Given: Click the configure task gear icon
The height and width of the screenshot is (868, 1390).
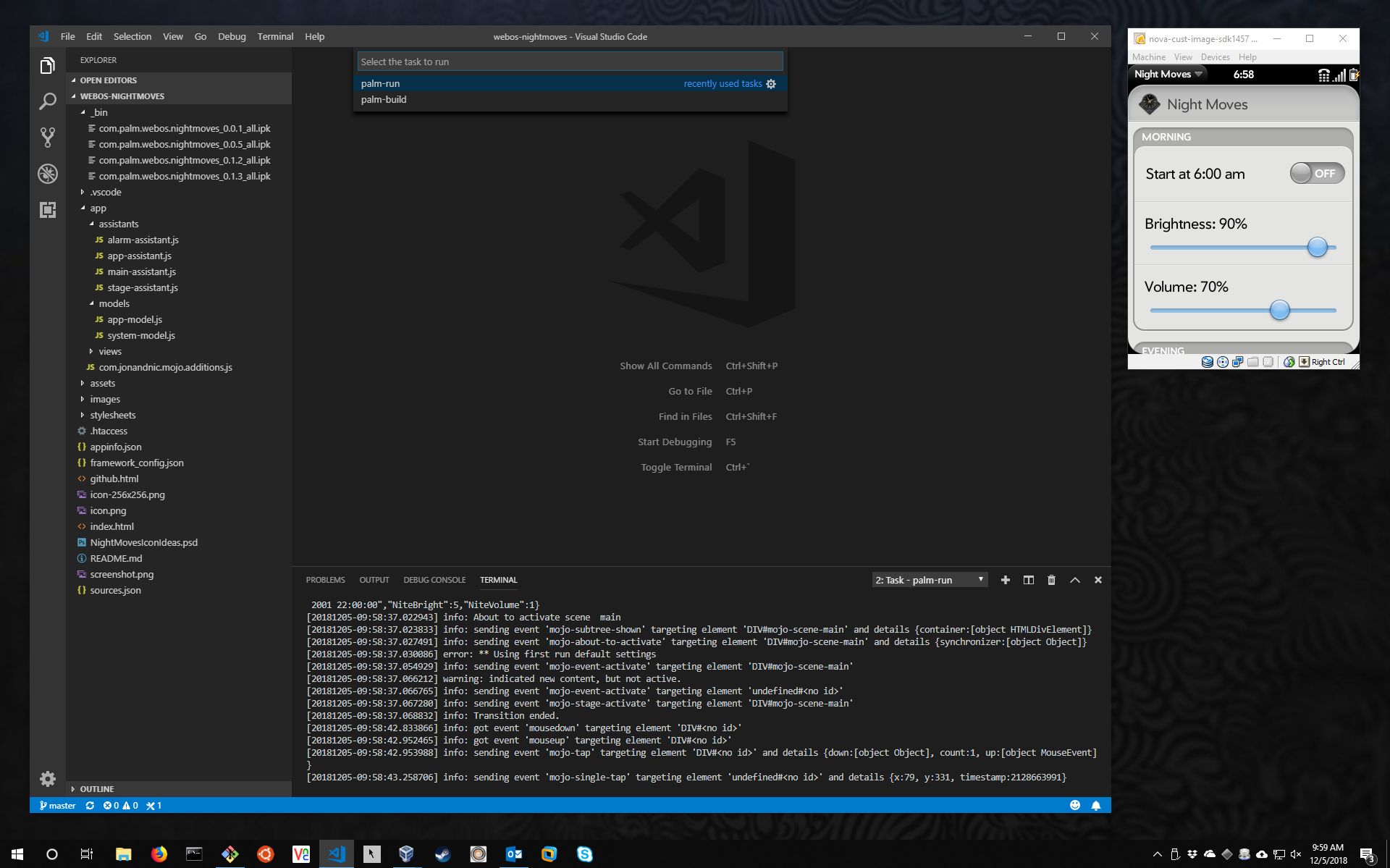Looking at the screenshot, I should point(771,84).
